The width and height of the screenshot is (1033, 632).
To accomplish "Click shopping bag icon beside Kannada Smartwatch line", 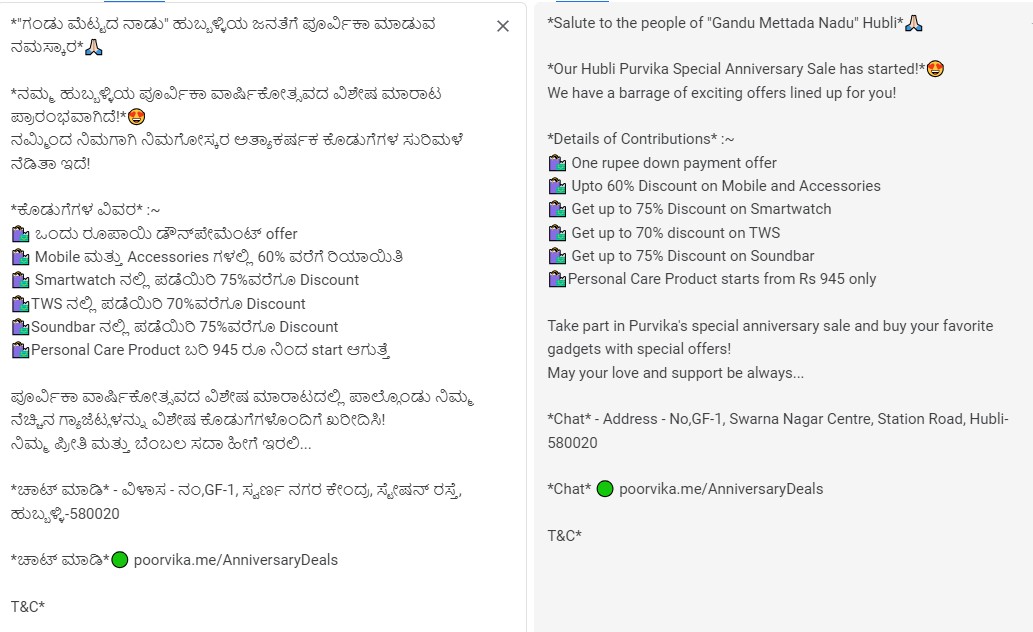I will (x=20, y=280).
